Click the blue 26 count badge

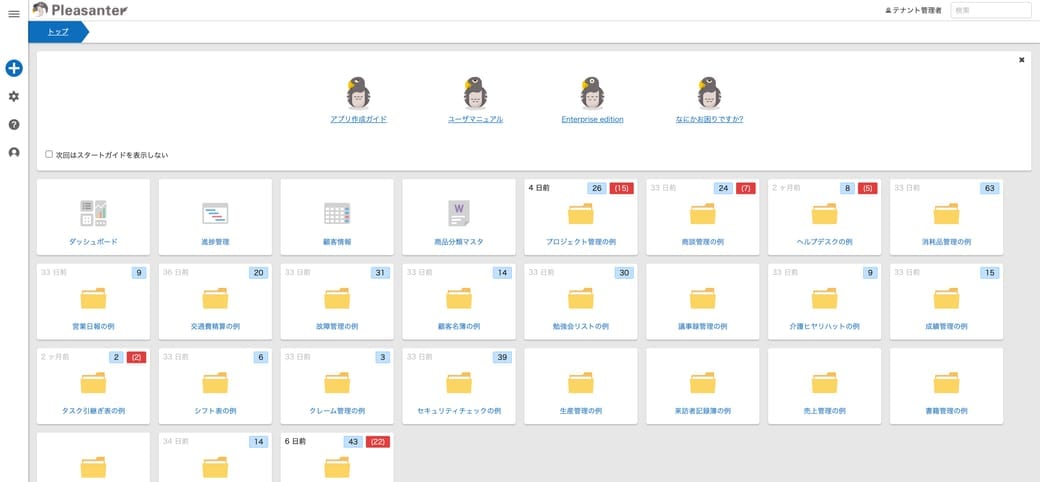[597, 188]
